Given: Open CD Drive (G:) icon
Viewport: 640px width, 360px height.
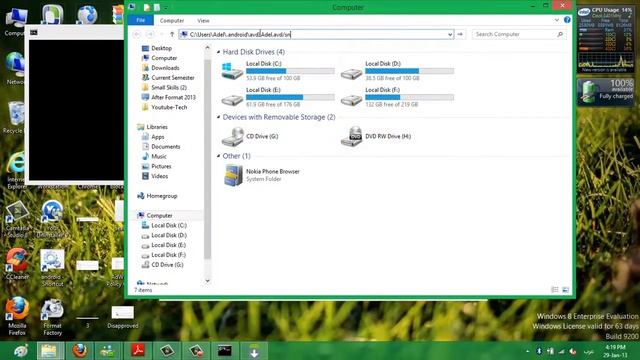Looking at the screenshot, I should click(x=233, y=136).
